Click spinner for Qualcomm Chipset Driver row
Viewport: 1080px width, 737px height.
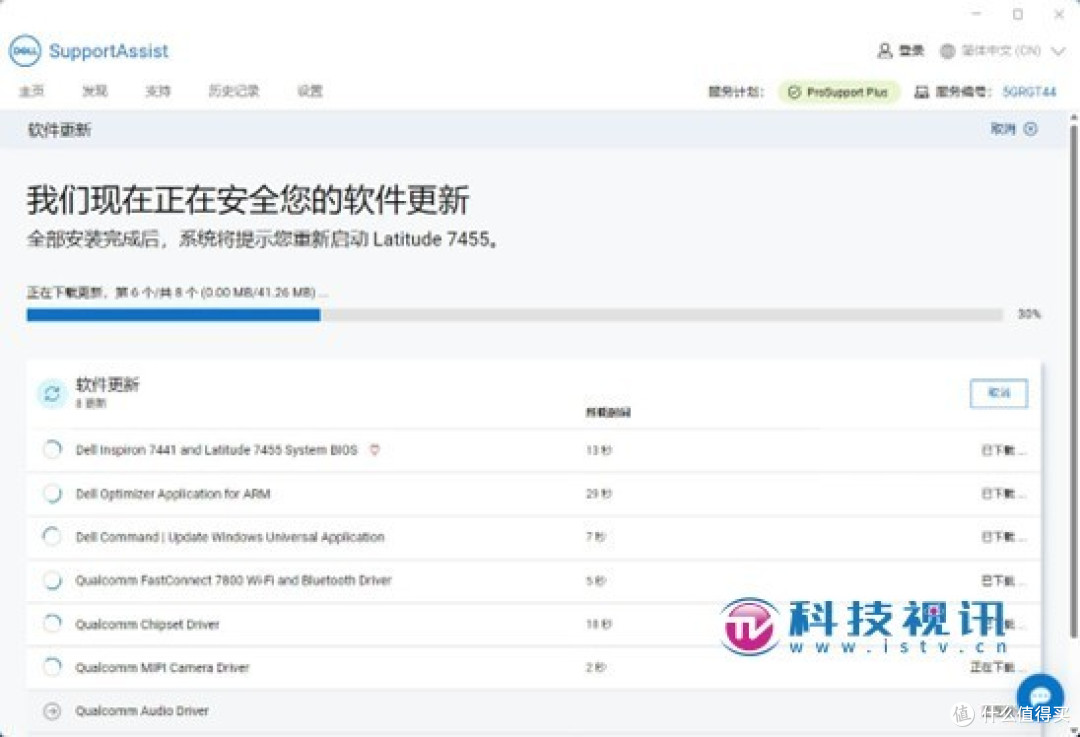click(52, 624)
